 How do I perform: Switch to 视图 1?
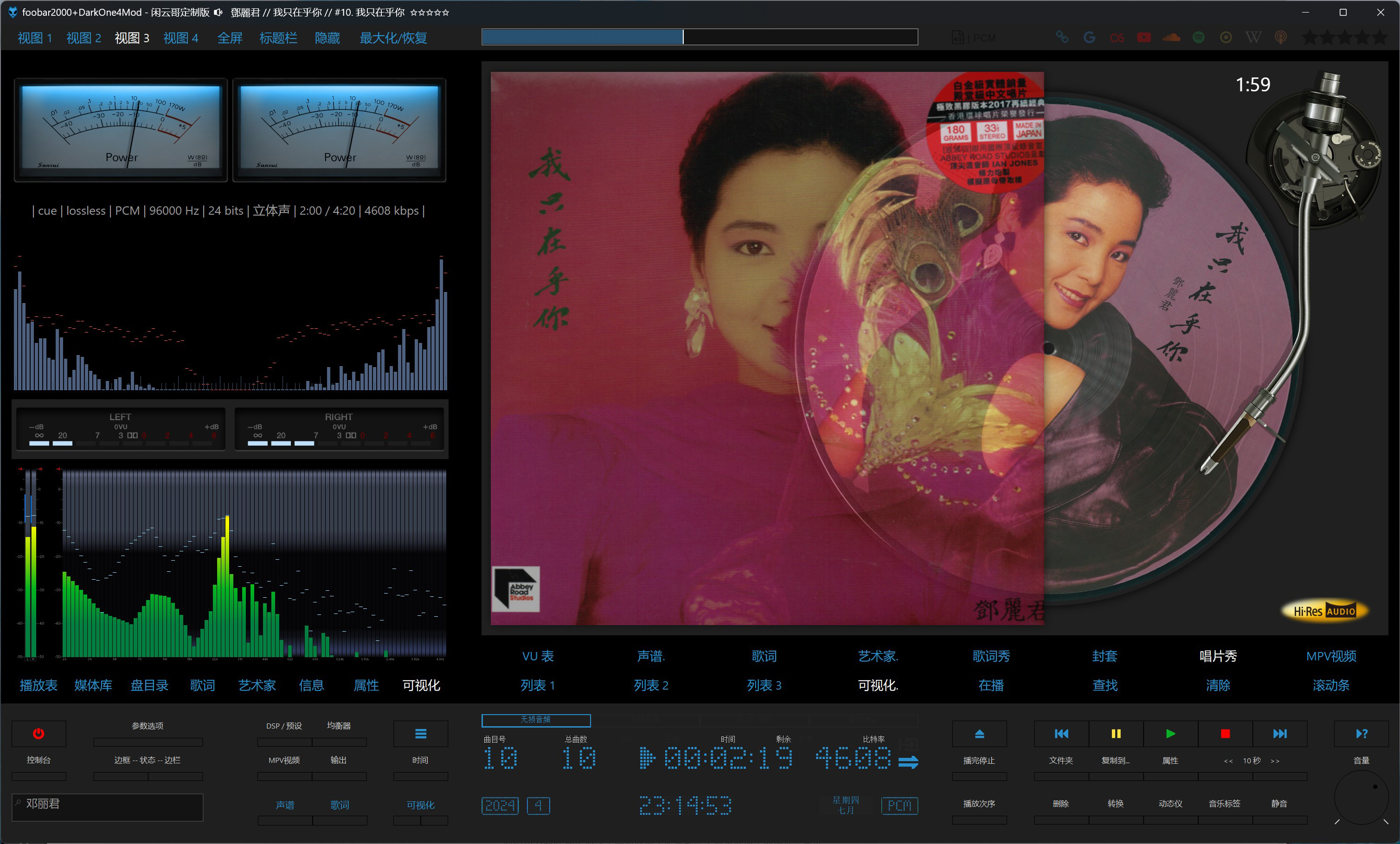click(x=35, y=38)
